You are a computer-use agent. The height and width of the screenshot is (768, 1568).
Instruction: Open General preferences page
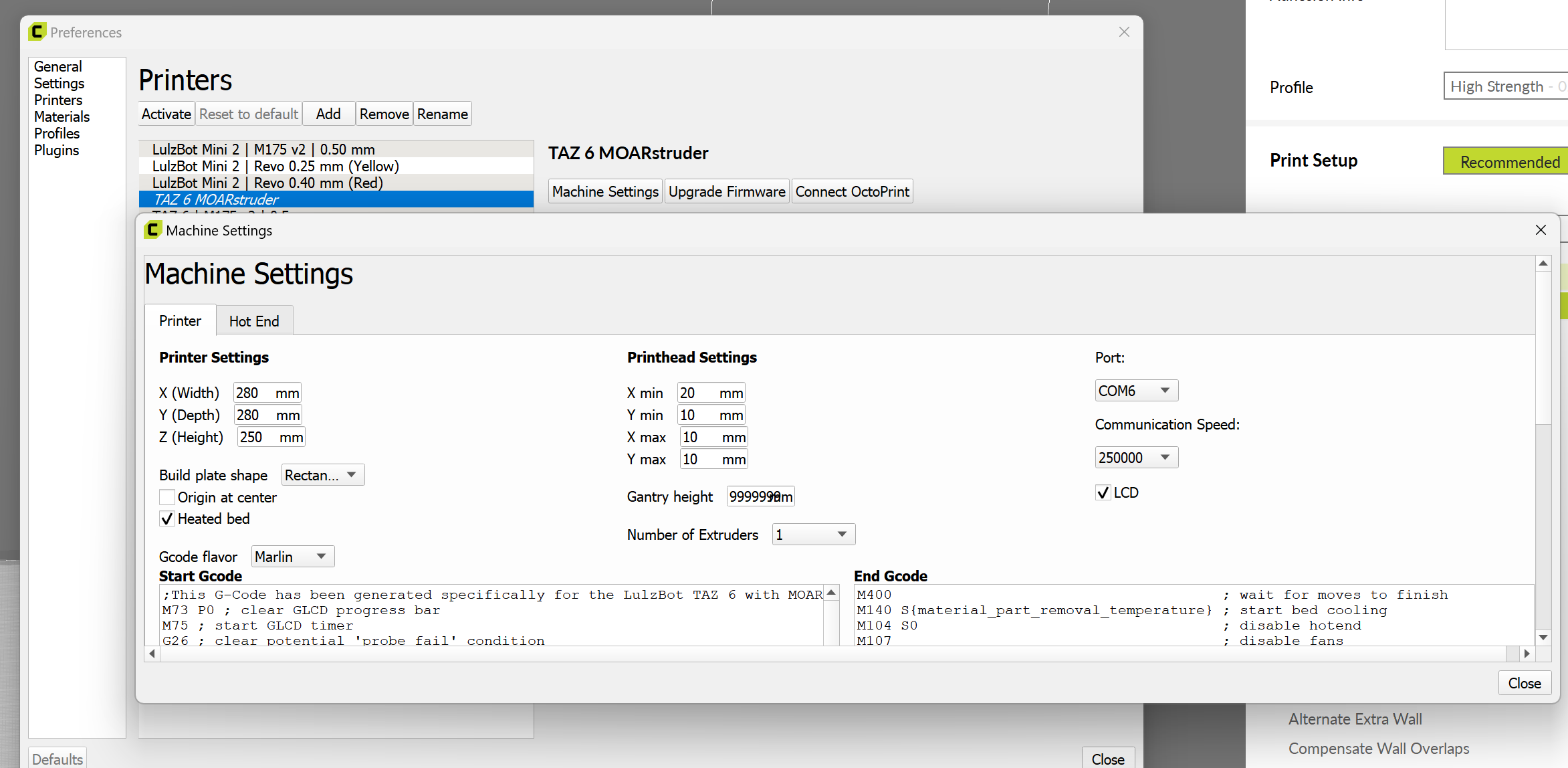[x=58, y=66]
